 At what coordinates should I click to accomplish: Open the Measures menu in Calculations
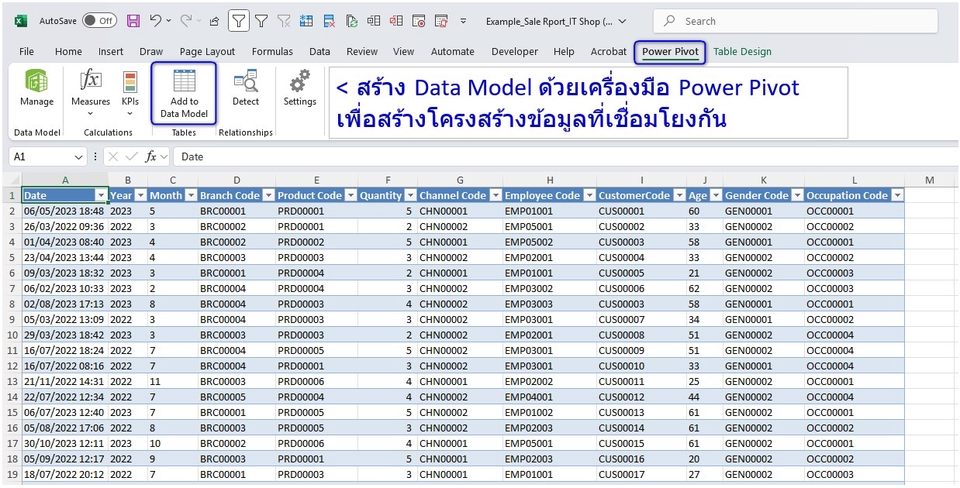click(x=91, y=94)
